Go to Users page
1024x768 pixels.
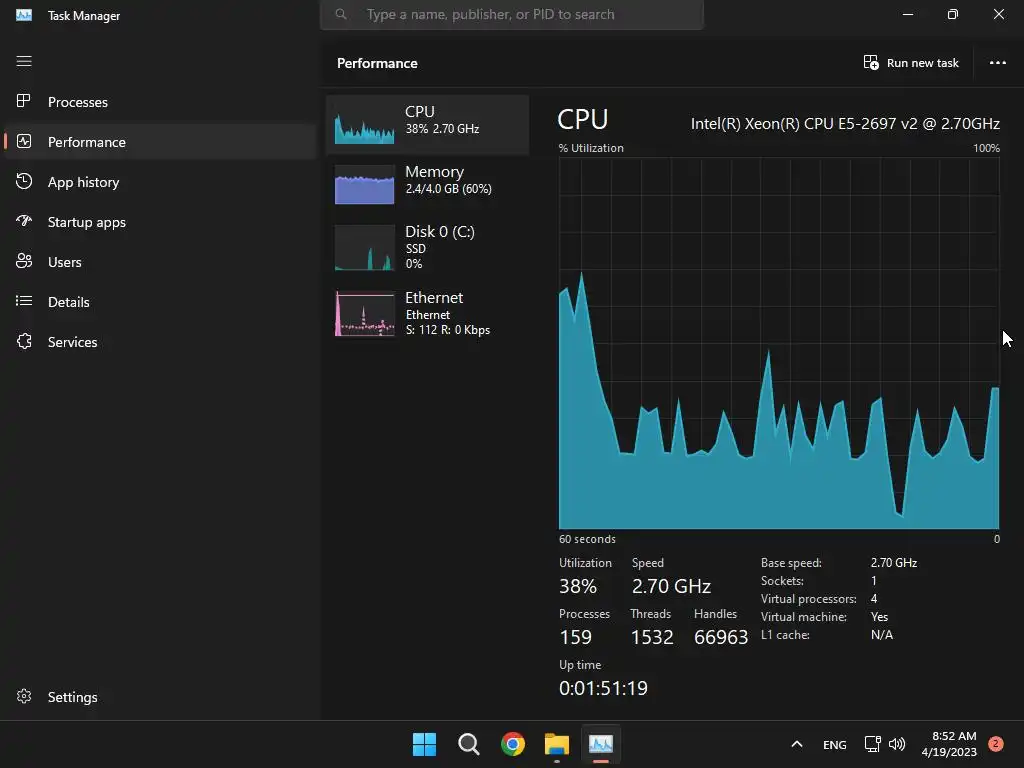[x=65, y=262]
